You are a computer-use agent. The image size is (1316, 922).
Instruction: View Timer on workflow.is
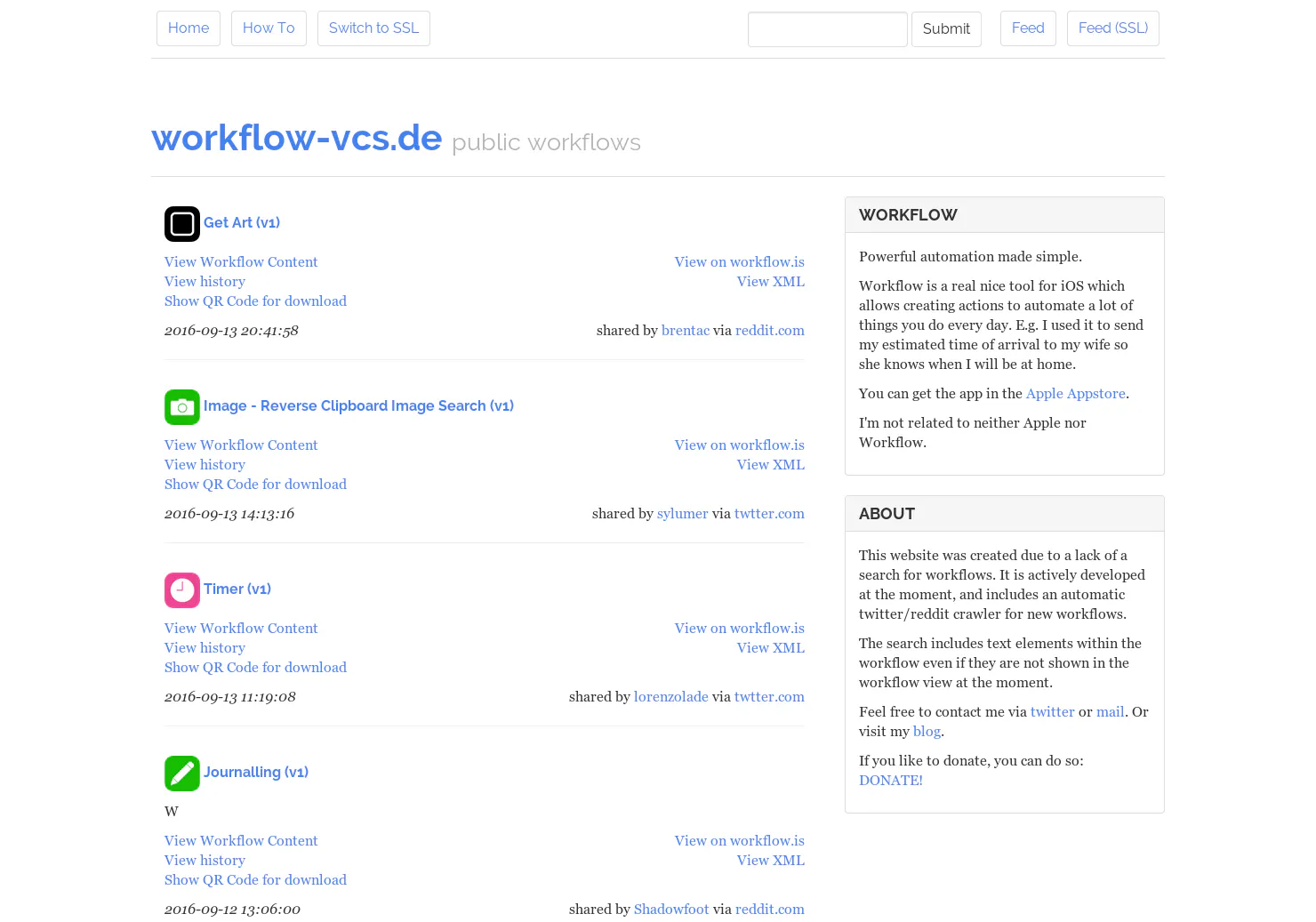coord(740,628)
